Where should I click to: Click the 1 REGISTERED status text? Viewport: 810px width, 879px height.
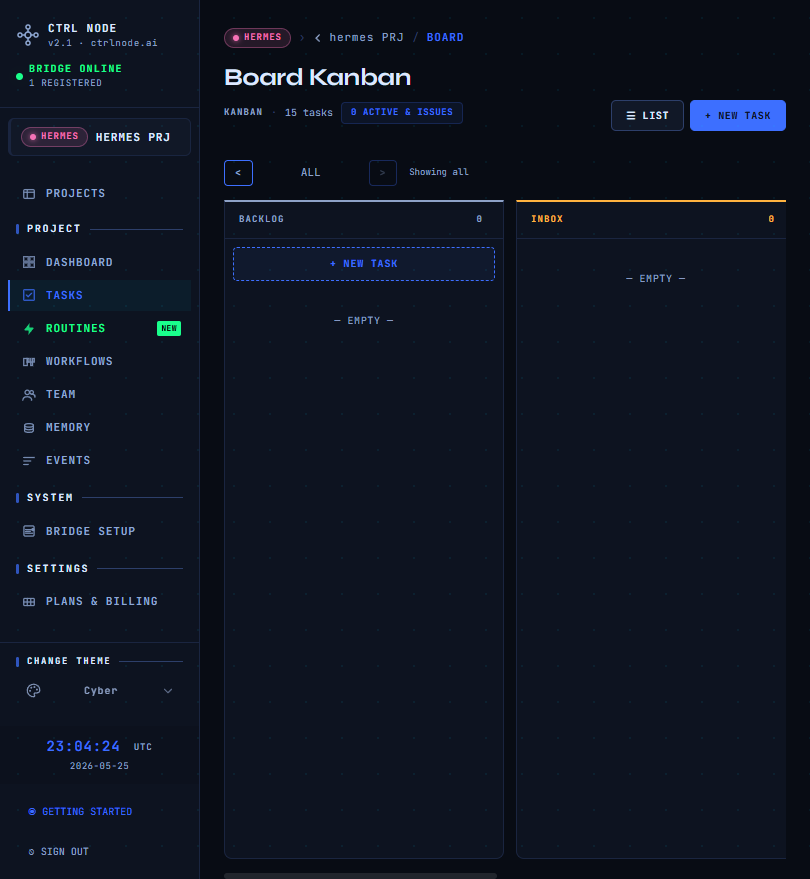click(65, 83)
